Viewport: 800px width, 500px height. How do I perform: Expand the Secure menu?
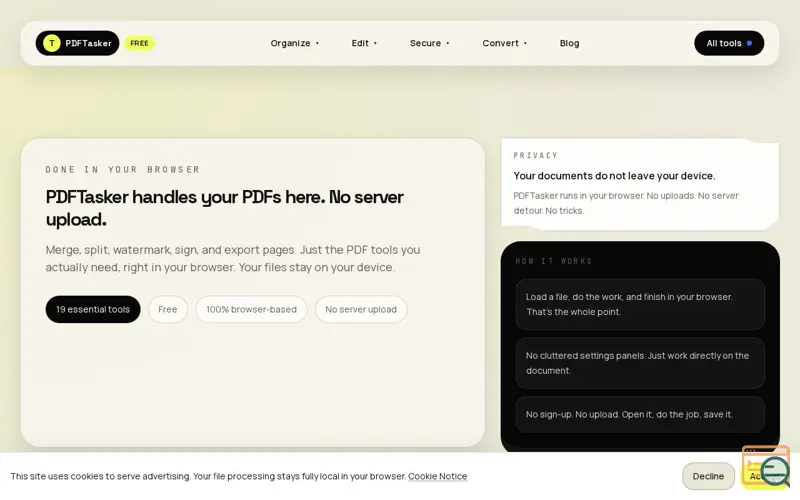point(430,43)
